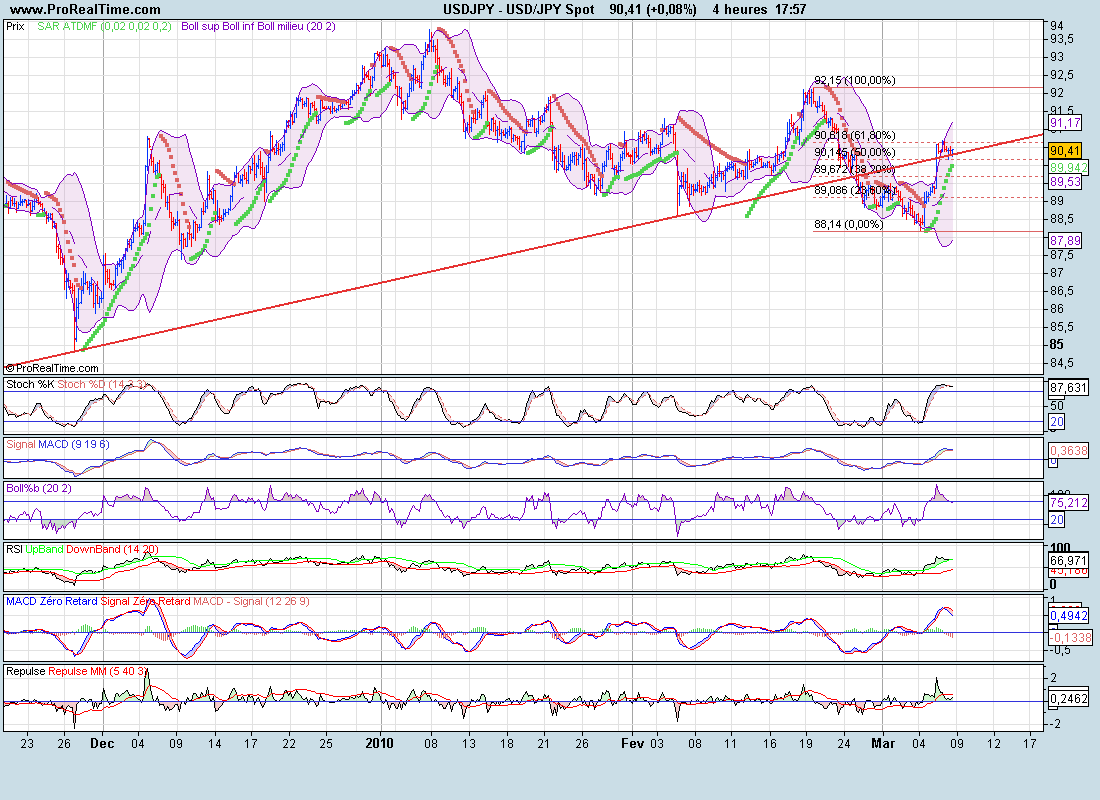Select the 91,17 upper Bollinger price tag
The width and height of the screenshot is (1100, 800).
1065,123
